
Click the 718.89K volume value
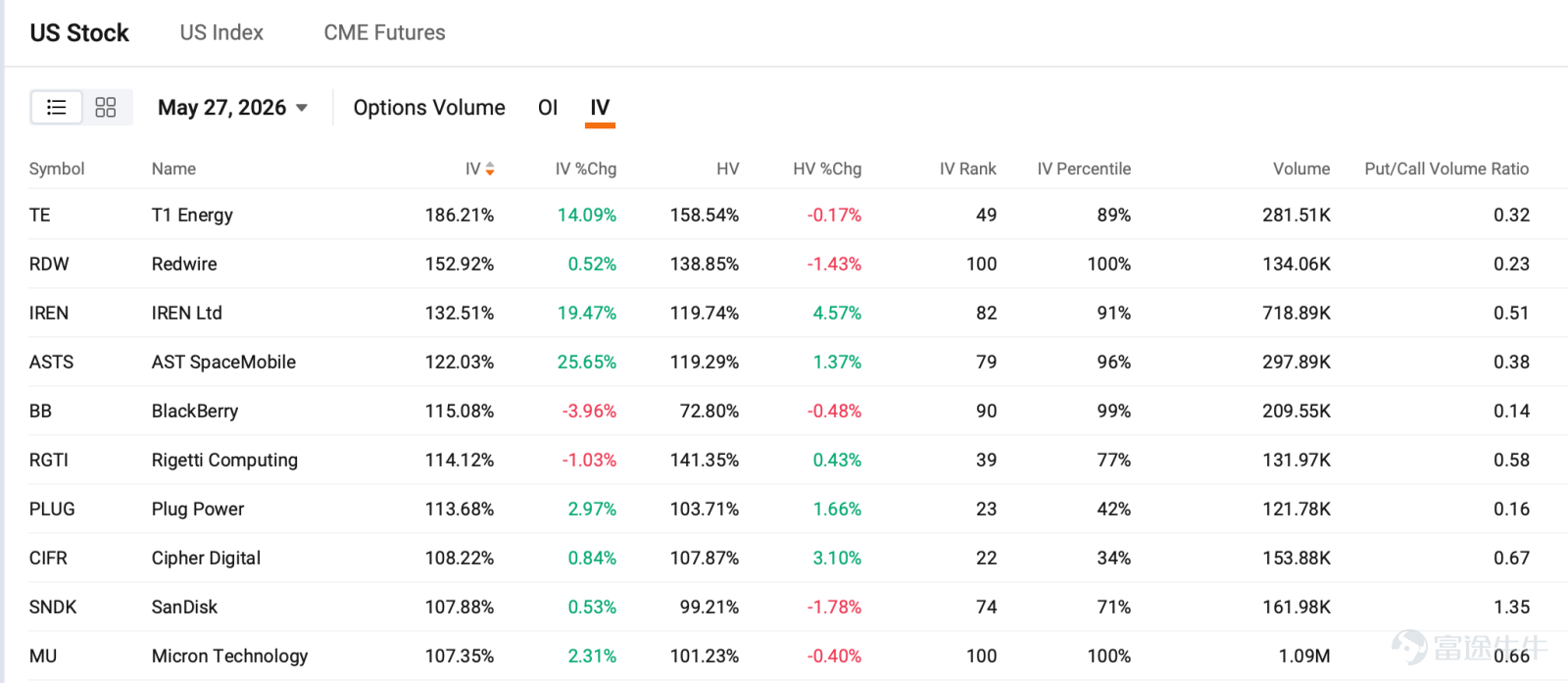click(1297, 313)
